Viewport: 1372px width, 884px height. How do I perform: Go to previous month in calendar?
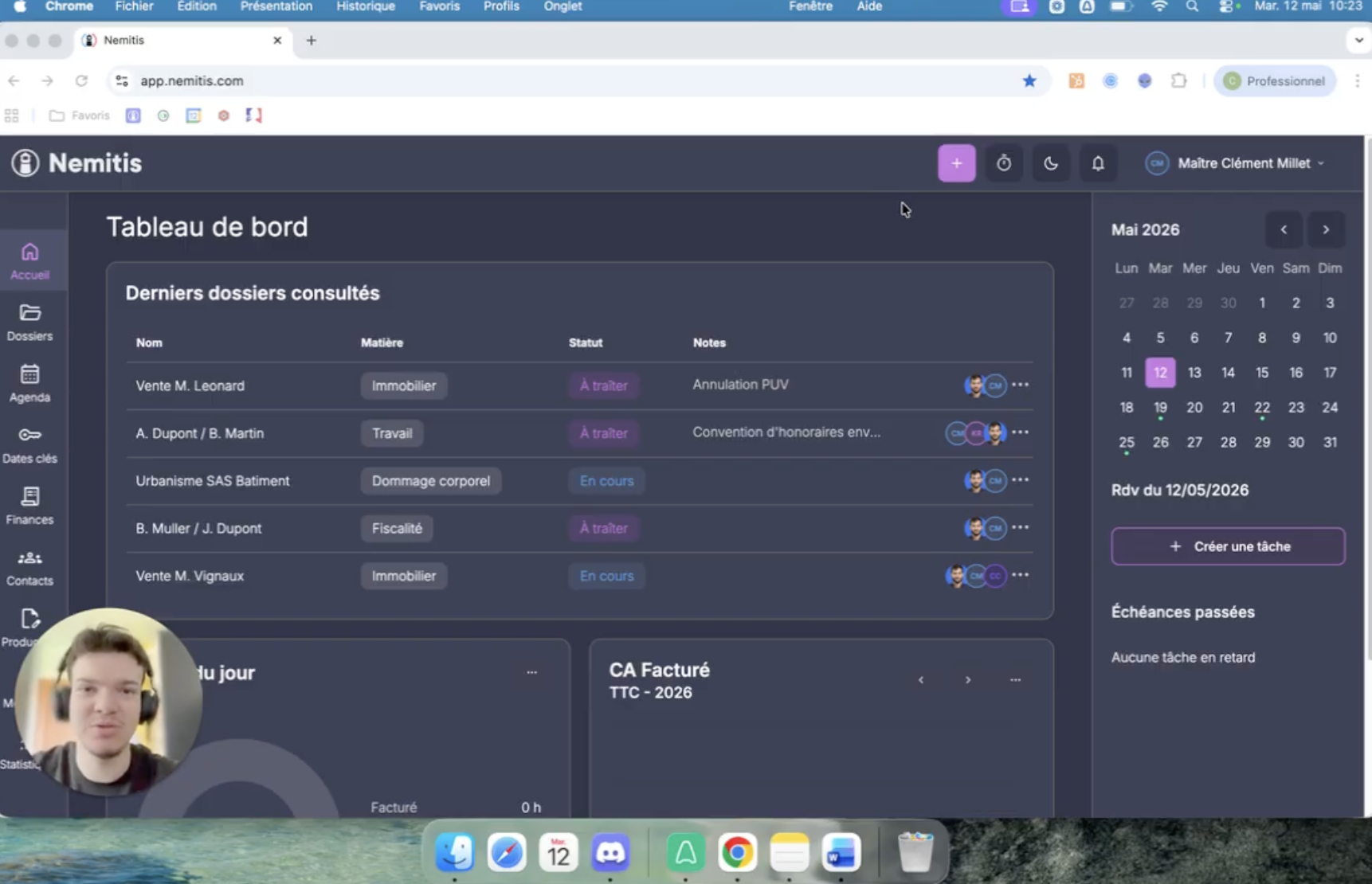coord(1284,229)
